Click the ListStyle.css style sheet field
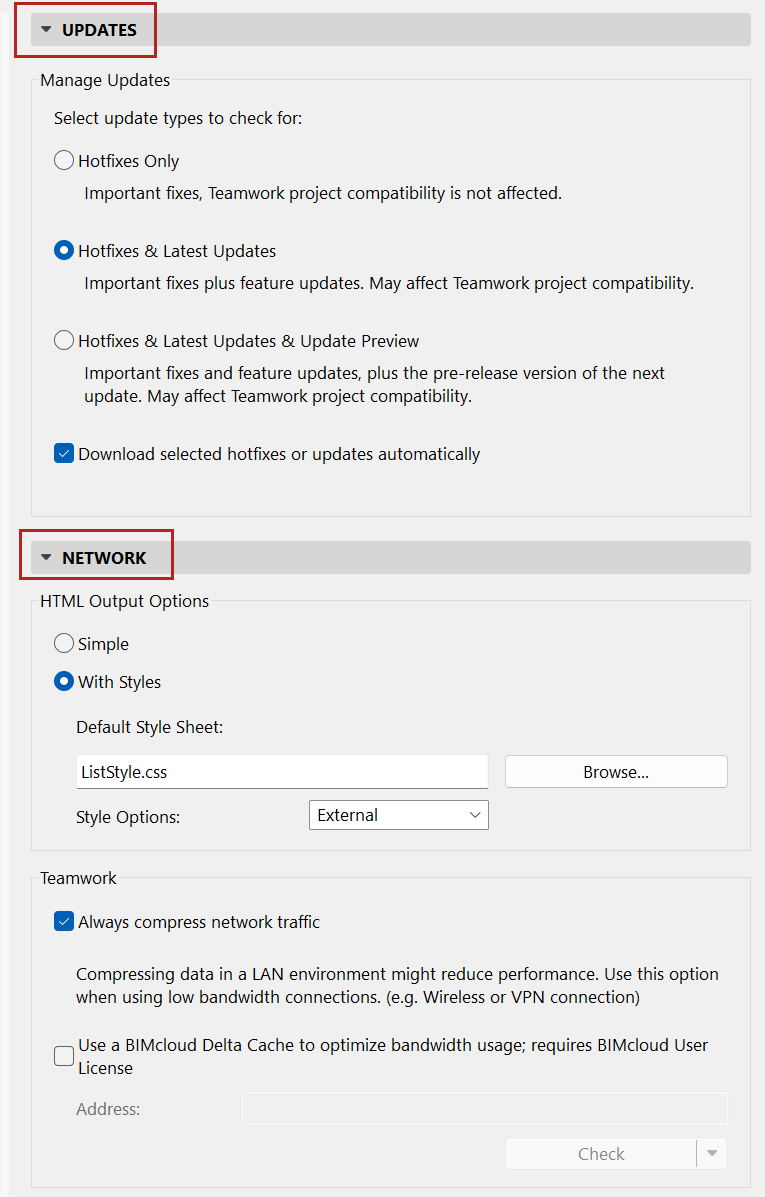The width and height of the screenshot is (765, 1197). [282, 772]
